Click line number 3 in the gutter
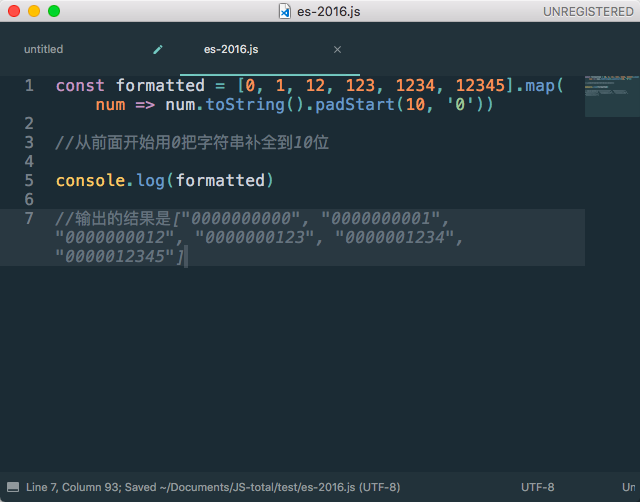The width and height of the screenshot is (640, 502). coord(29,142)
